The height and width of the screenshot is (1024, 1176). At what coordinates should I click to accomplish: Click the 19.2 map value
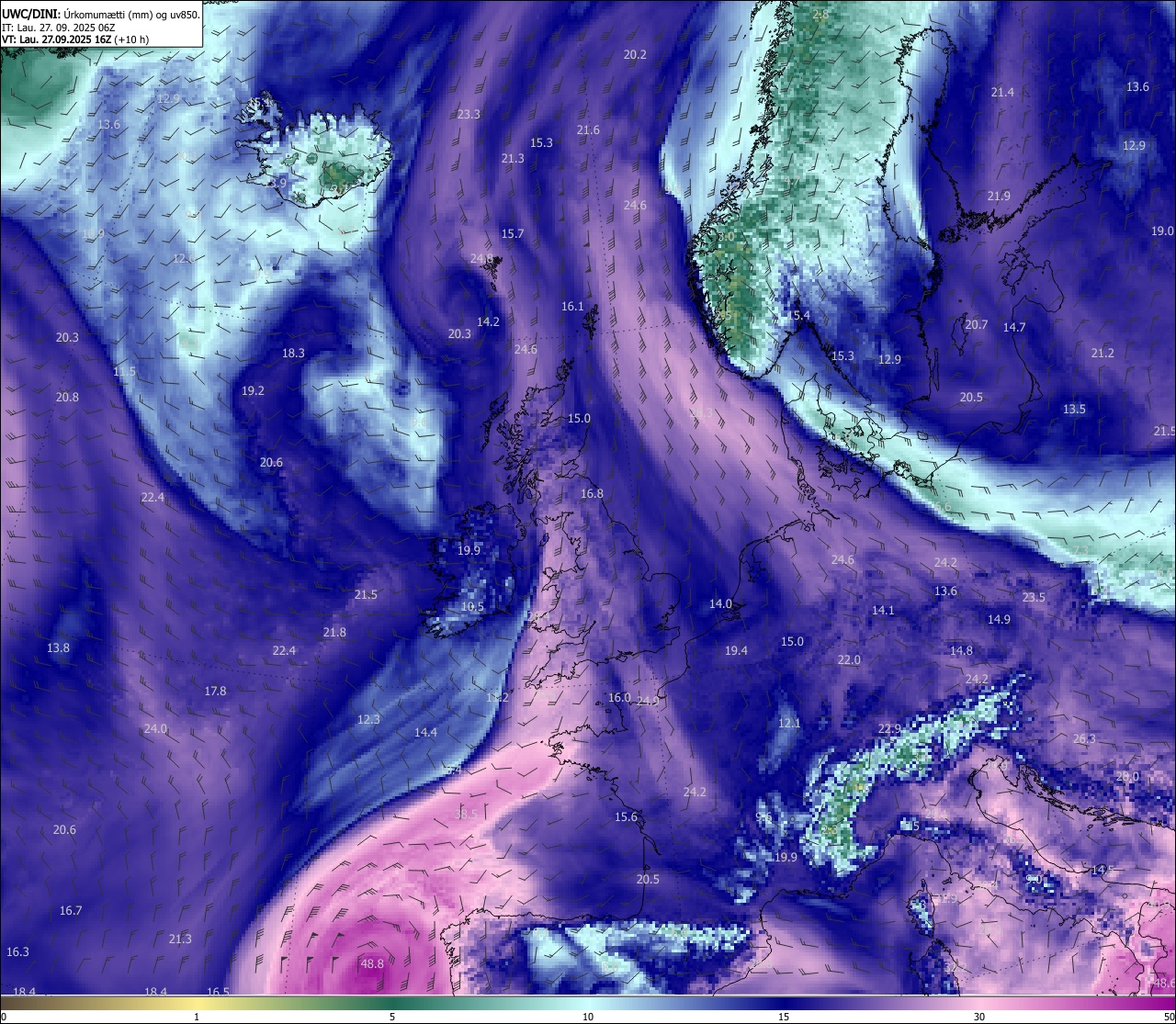253,390
